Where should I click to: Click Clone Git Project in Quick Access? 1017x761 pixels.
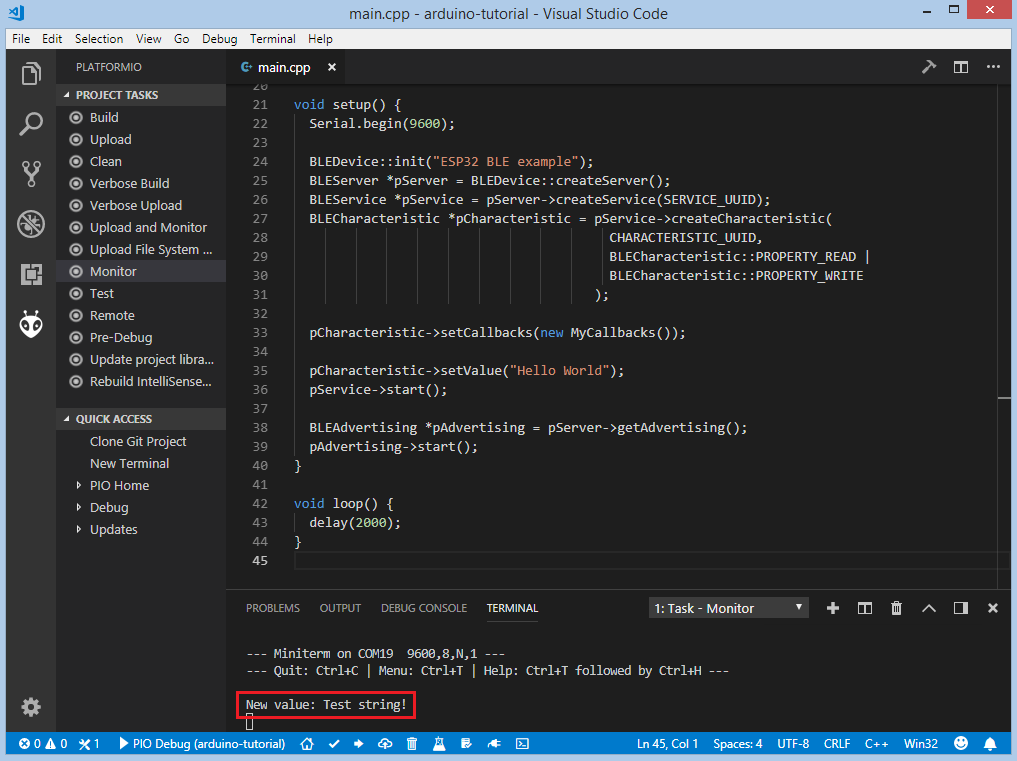pos(138,441)
